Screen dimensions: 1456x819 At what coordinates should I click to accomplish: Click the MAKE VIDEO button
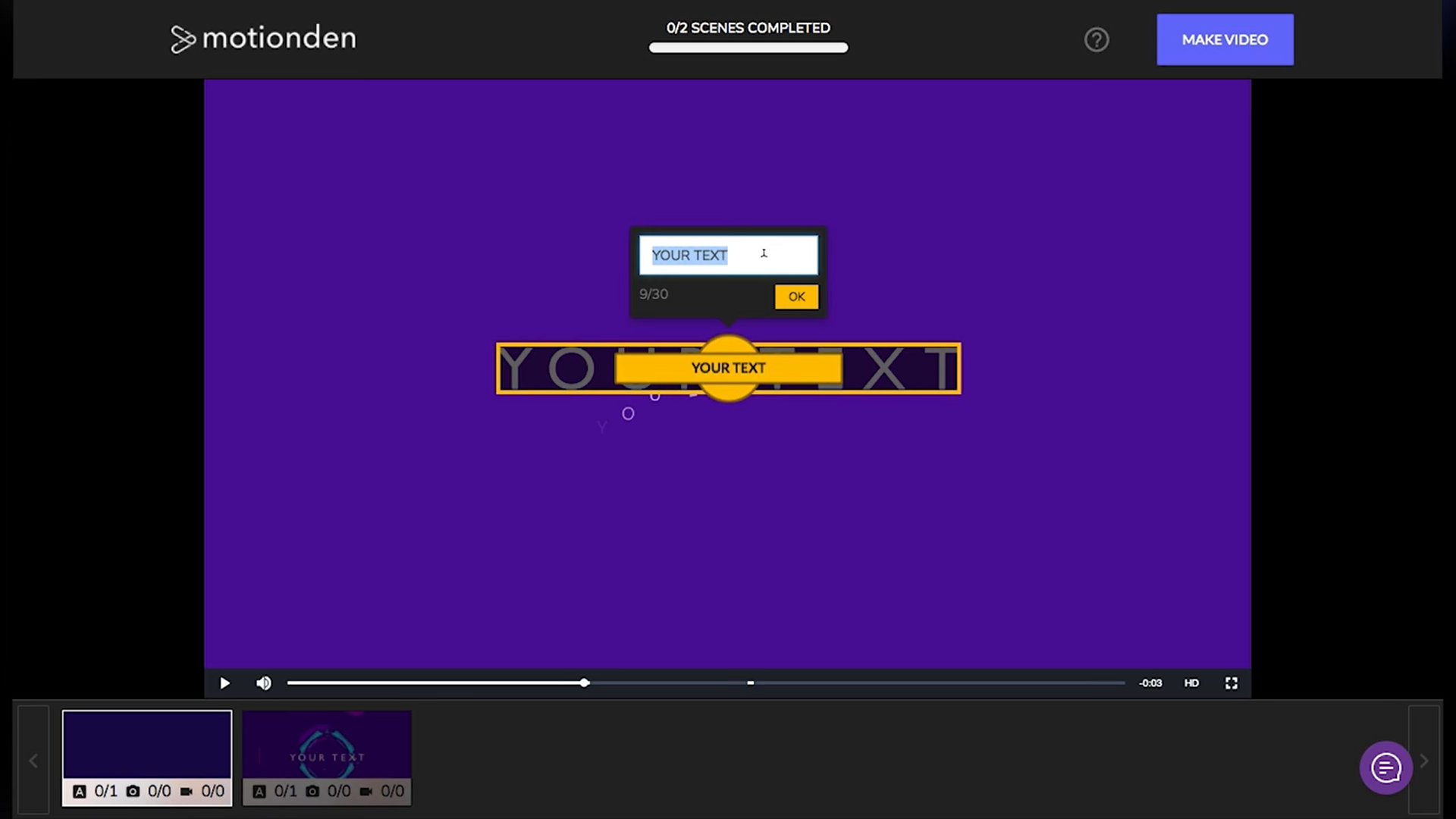[1225, 39]
